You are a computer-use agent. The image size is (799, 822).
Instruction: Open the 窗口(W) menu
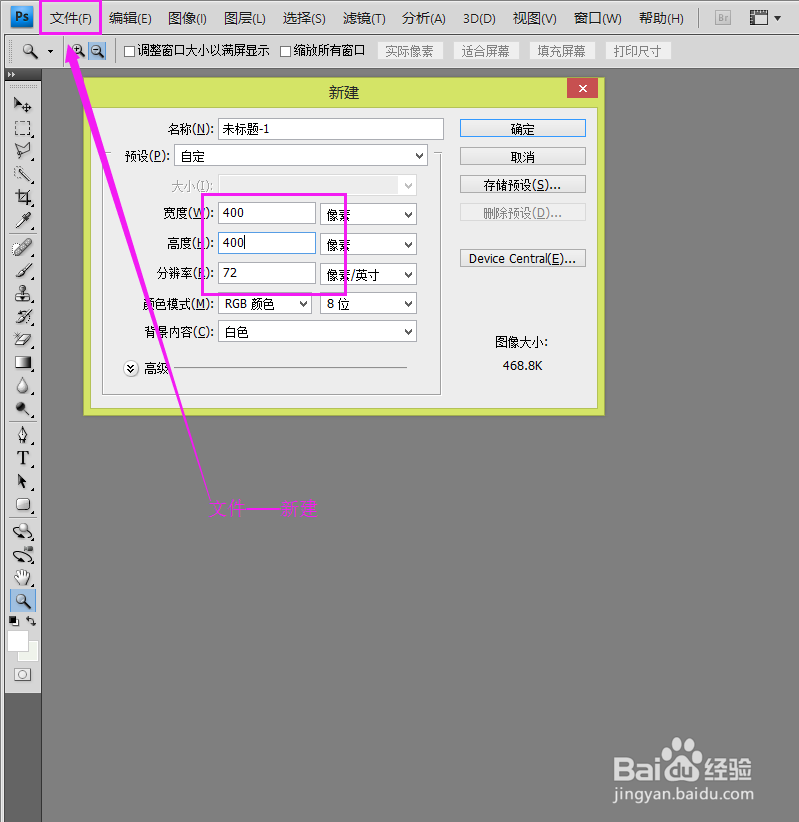coord(598,18)
